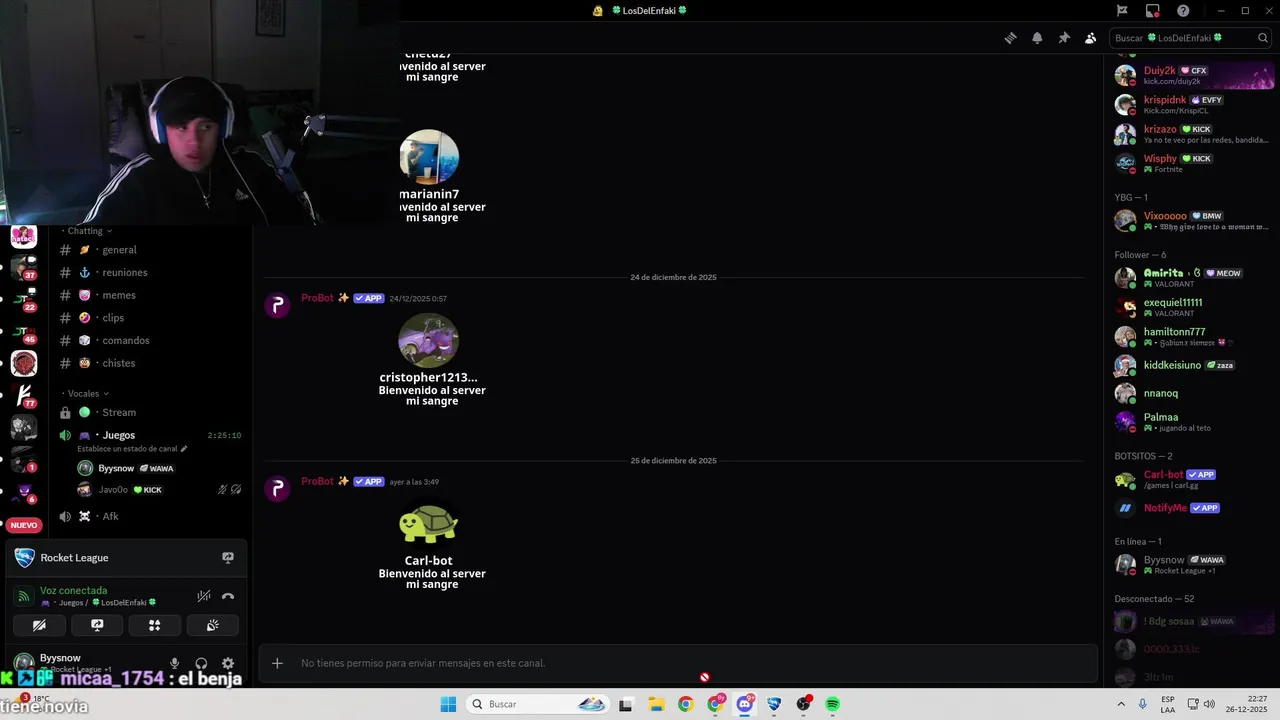Select the locked Stream voice channel
1280x720 pixels.
point(151,412)
